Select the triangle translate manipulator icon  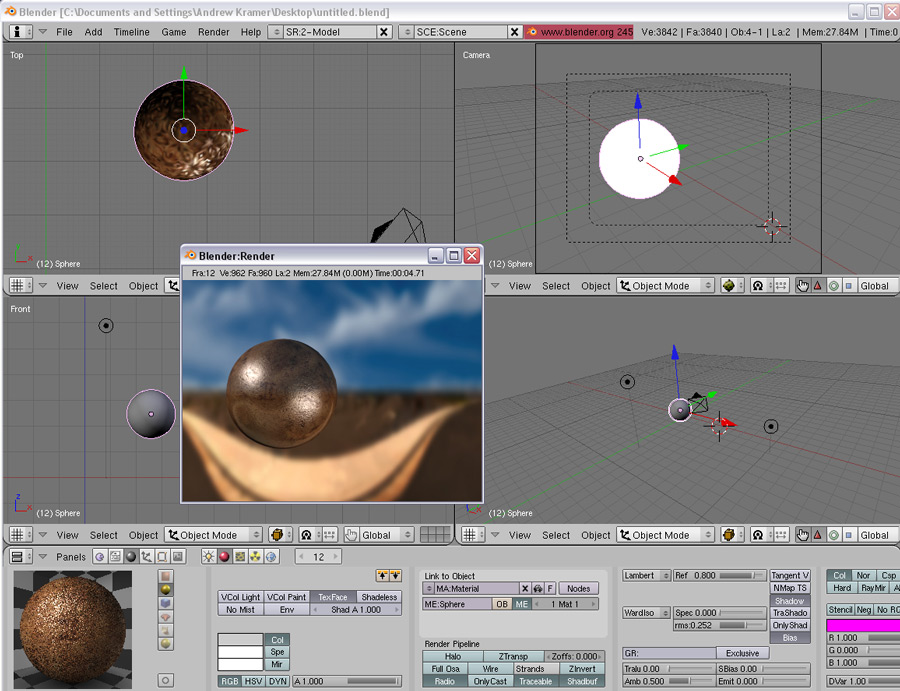click(x=817, y=285)
